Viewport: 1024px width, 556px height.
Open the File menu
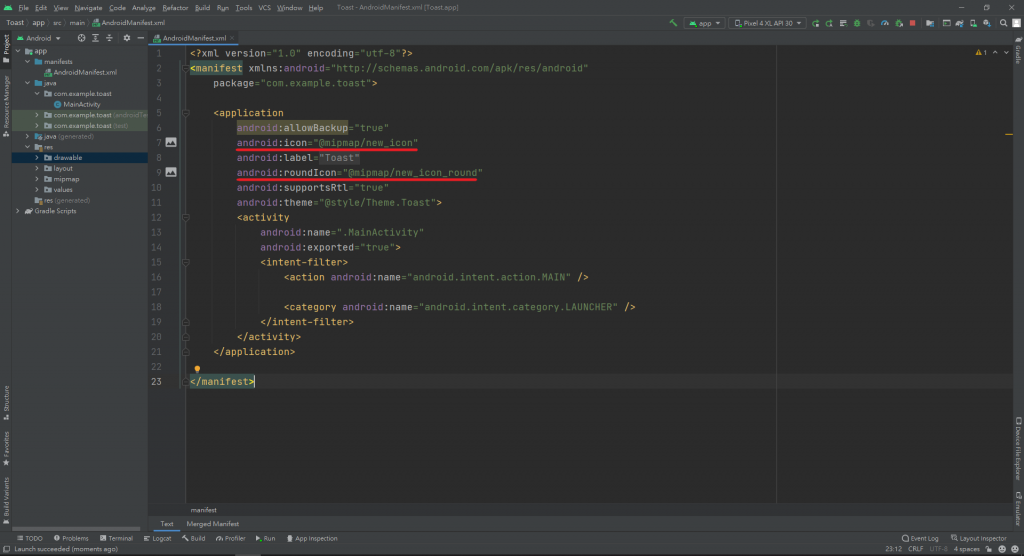[x=24, y=8]
